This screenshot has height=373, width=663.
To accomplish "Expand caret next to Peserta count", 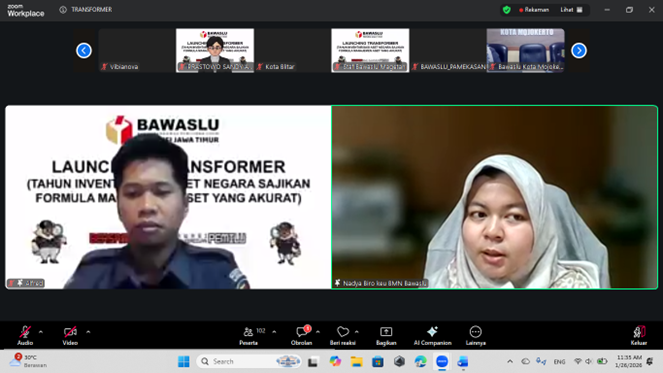I will pyautogui.click(x=274, y=332).
